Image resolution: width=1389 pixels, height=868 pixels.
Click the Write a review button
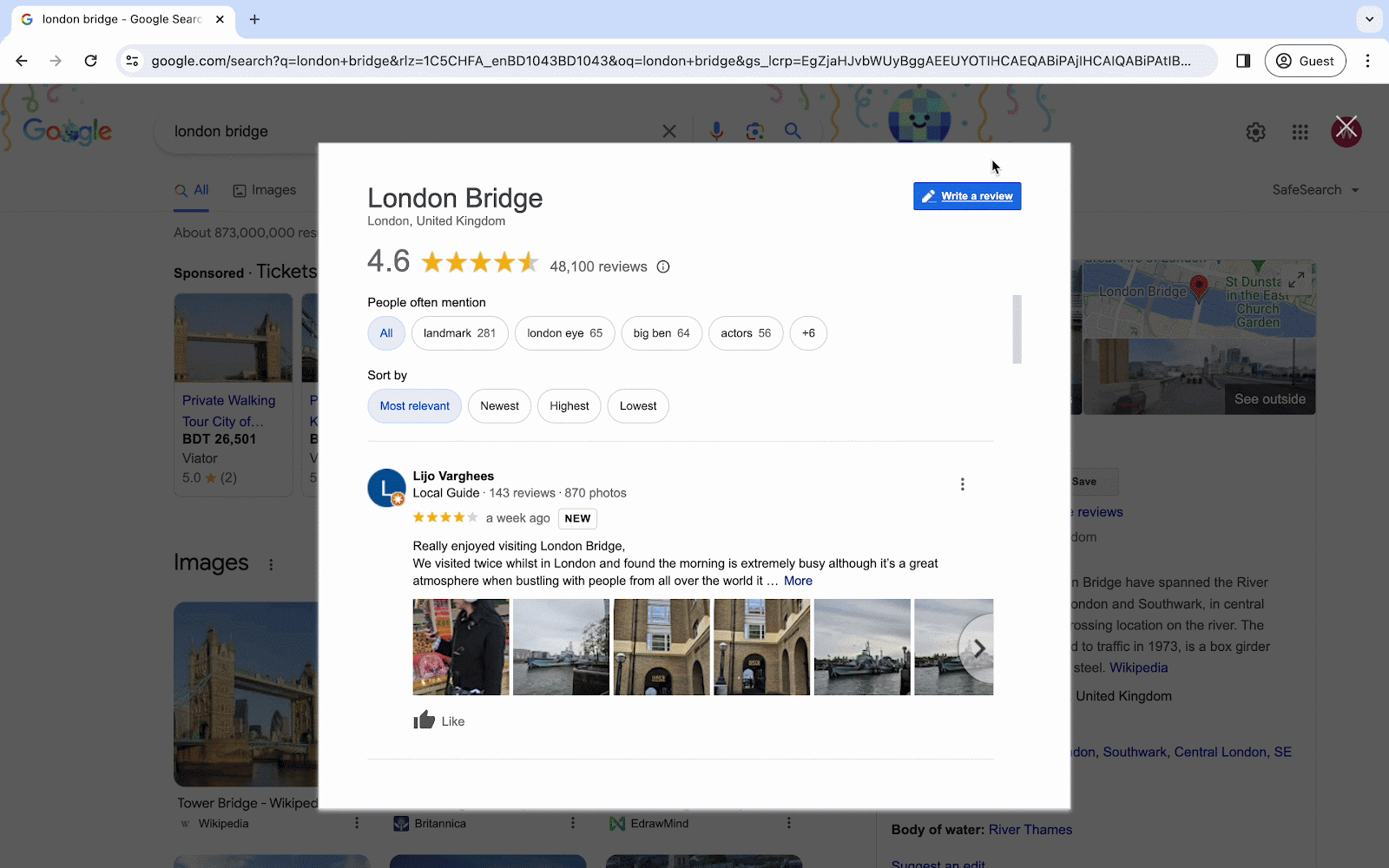tap(966, 196)
